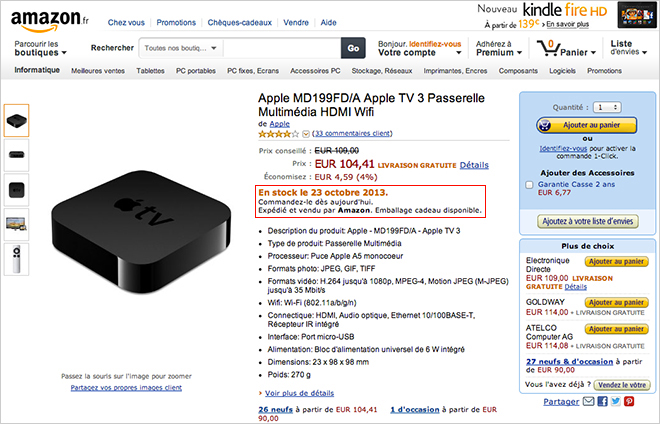The image size is (660, 424).
Task: Click the yellow Ajouter au panier button
Action: [586, 125]
